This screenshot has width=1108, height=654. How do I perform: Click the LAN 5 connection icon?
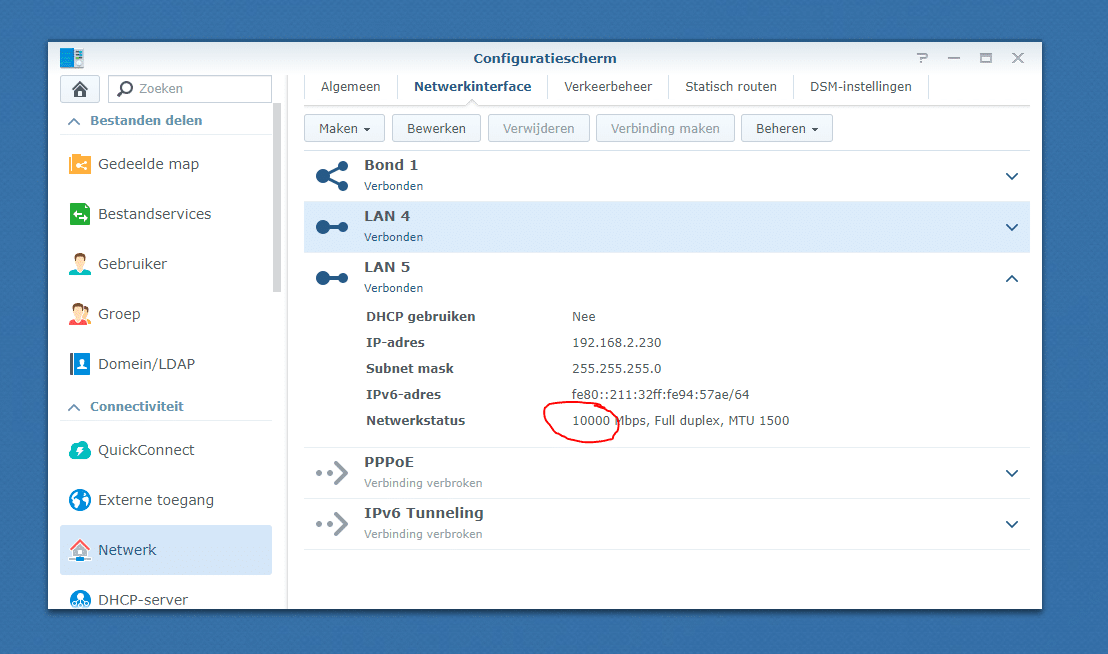tap(332, 278)
